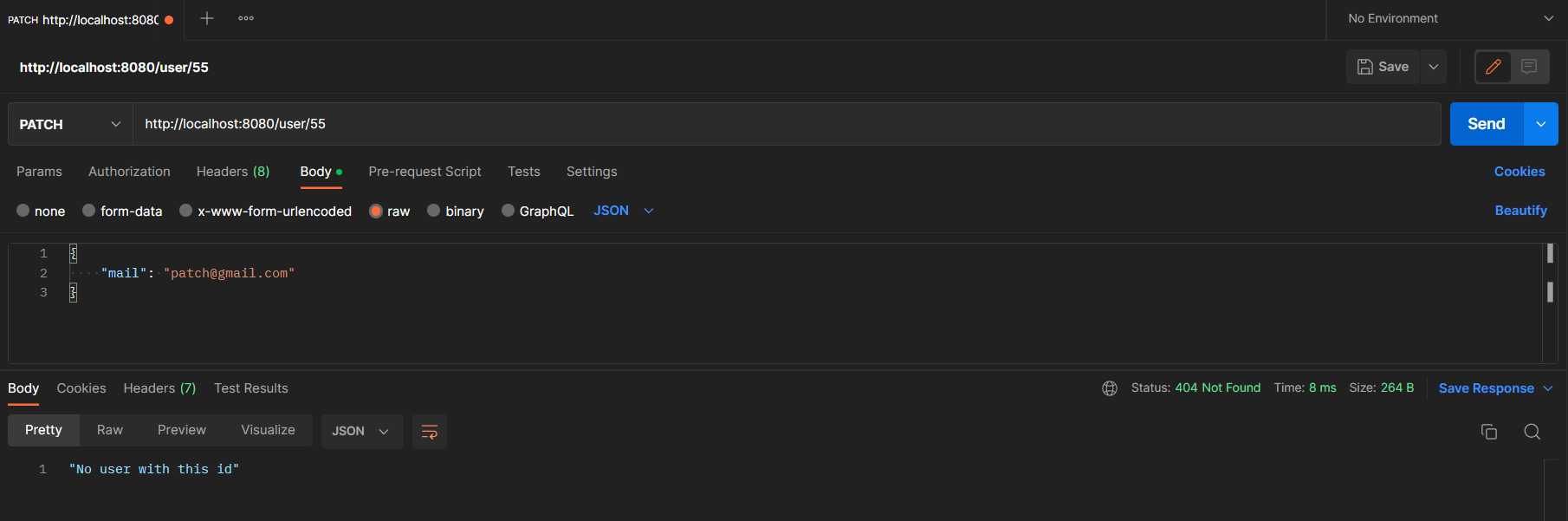This screenshot has height=521, width=1568.
Task: Select the form-data radio button
Action: pyautogui.click(x=88, y=211)
